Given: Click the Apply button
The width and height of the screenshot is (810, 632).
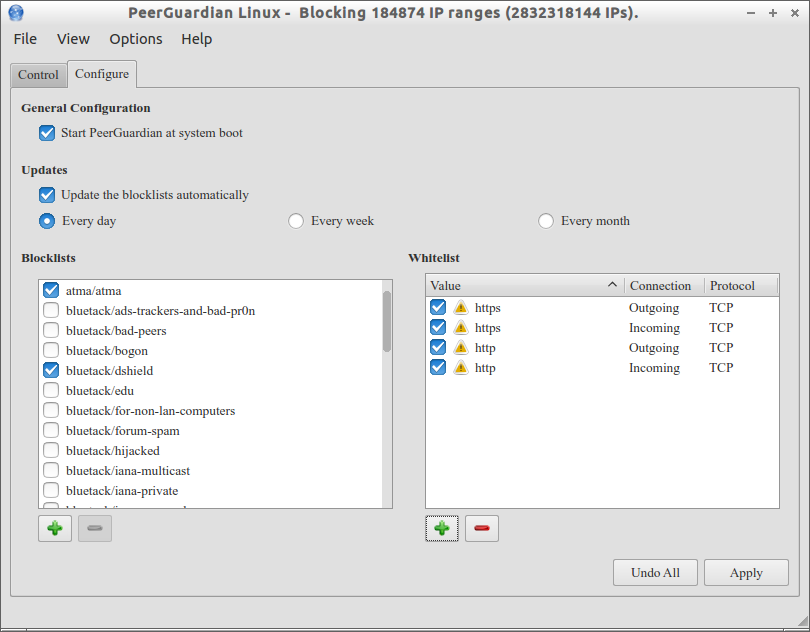Looking at the screenshot, I should pos(746,573).
